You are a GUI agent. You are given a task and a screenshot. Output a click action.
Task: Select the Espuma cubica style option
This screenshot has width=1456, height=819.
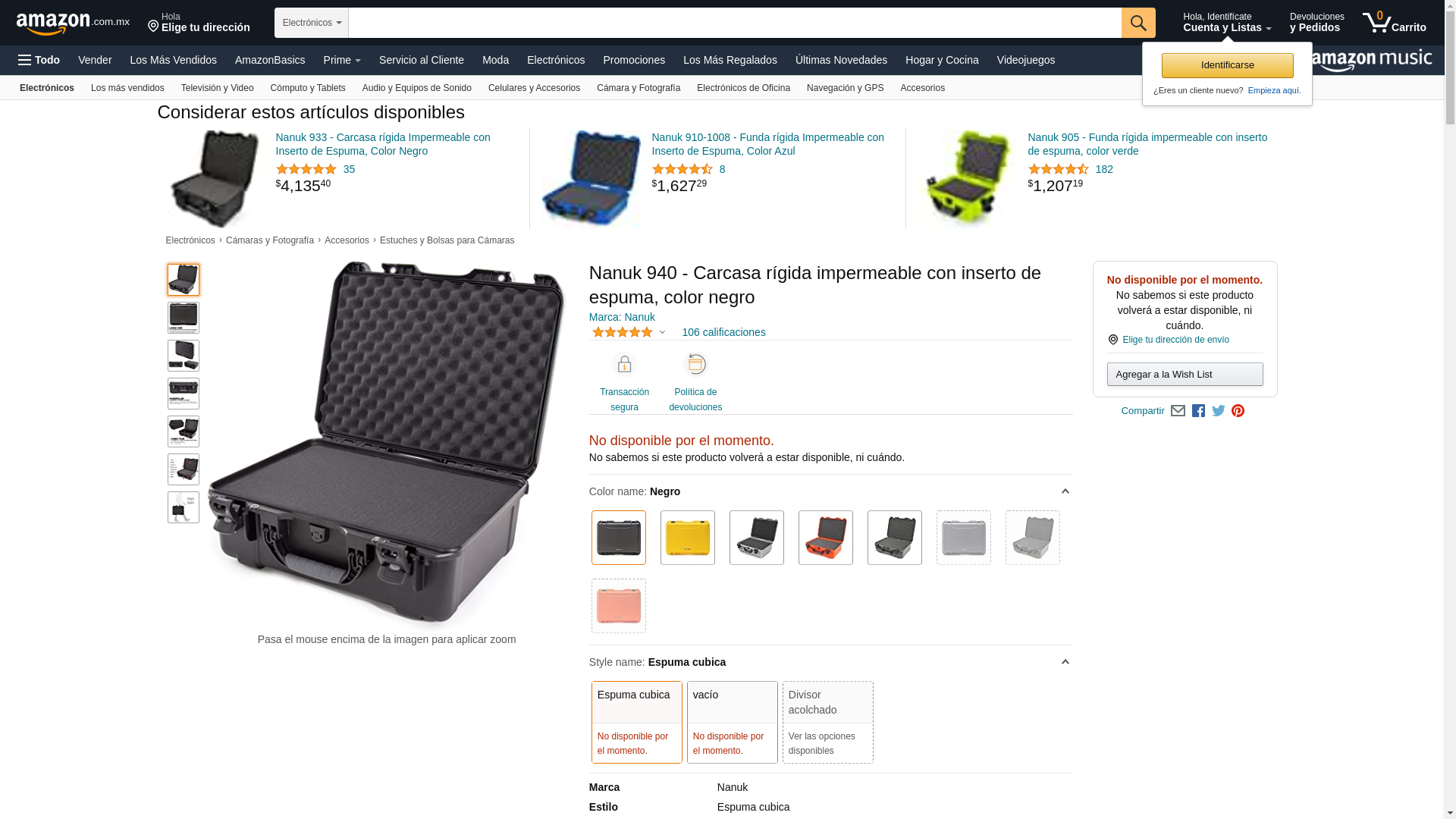click(637, 722)
